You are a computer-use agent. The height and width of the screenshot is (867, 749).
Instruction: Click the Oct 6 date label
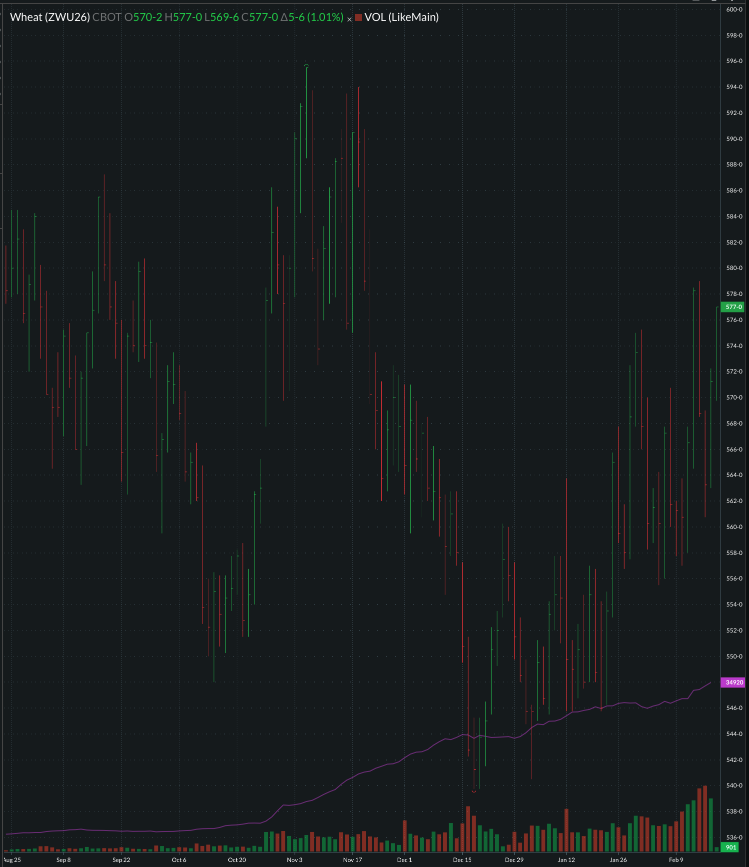coord(179,859)
